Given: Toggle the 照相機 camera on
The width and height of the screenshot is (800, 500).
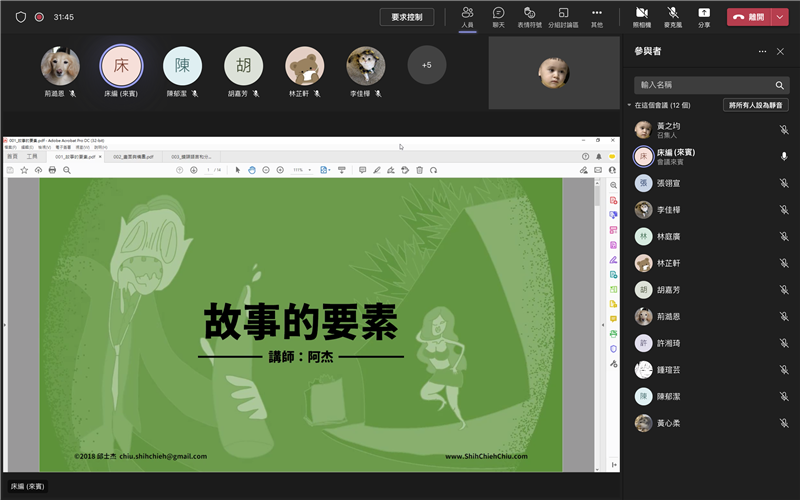Looking at the screenshot, I should pyautogui.click(x=641, y=16).
